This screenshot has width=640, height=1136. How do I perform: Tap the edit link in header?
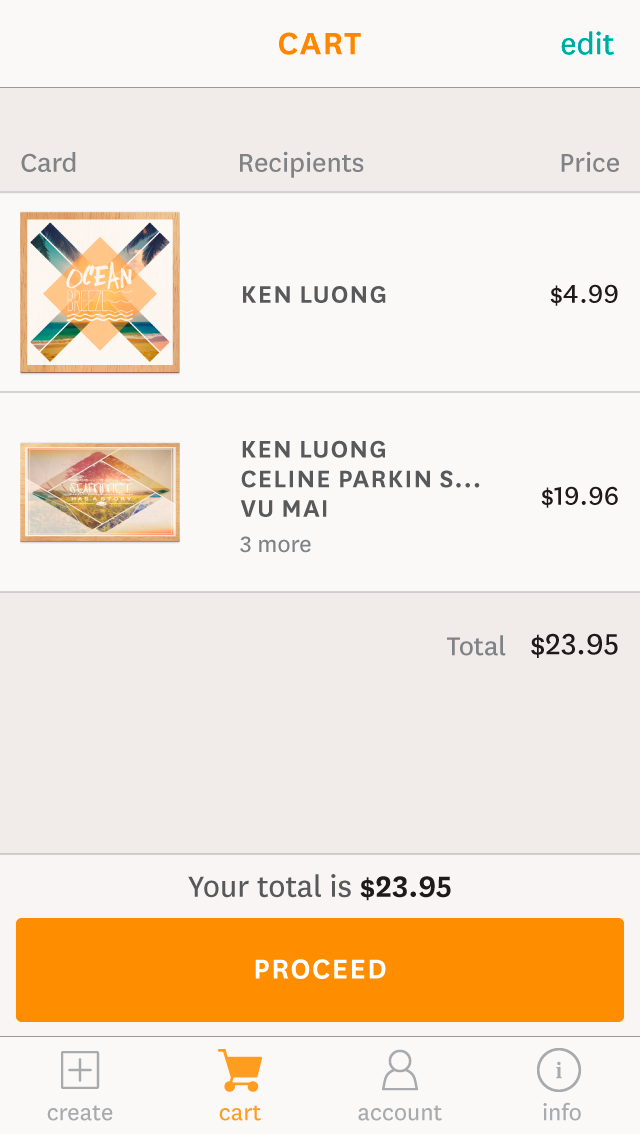tap(587, 44)
